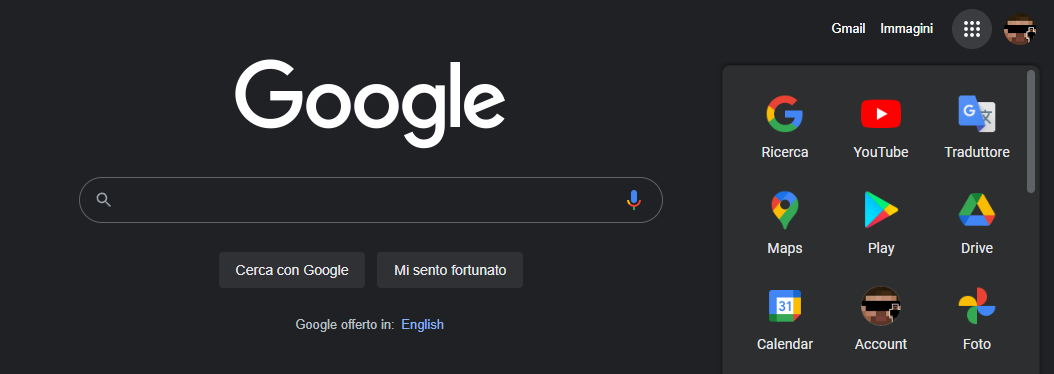
Task: Open Calendar from the apps panel
Action: (x=784, y=320)
